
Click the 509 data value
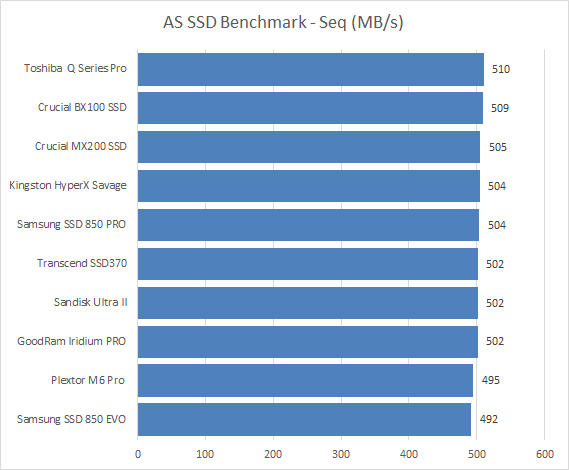click(x=500, y=108)
